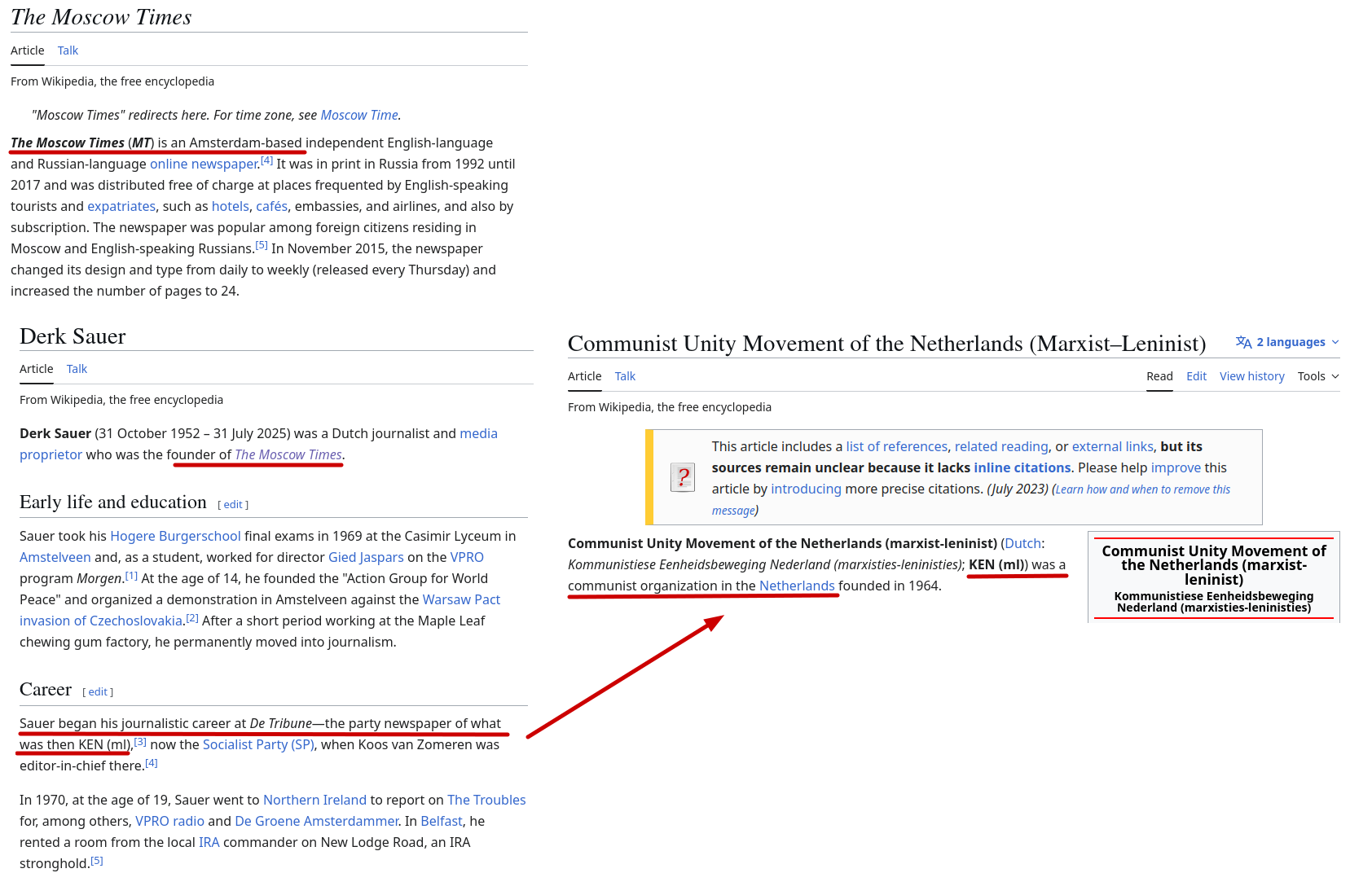
Task: Click the Early life and education heading
Action: pyautogui.click(x=113, y=502)
